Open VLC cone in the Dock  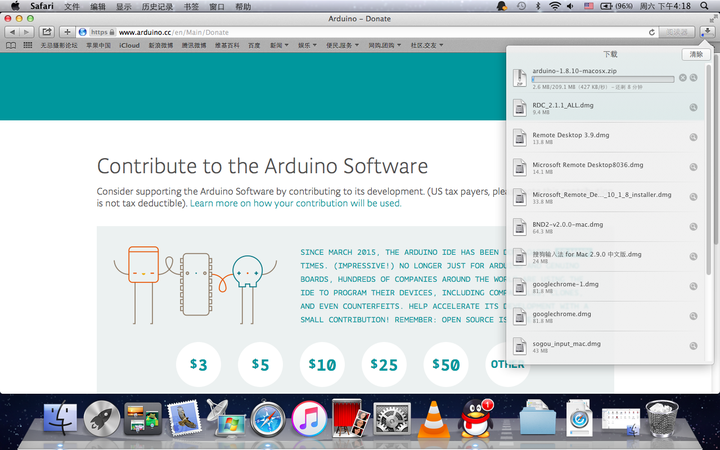[433, 419]
